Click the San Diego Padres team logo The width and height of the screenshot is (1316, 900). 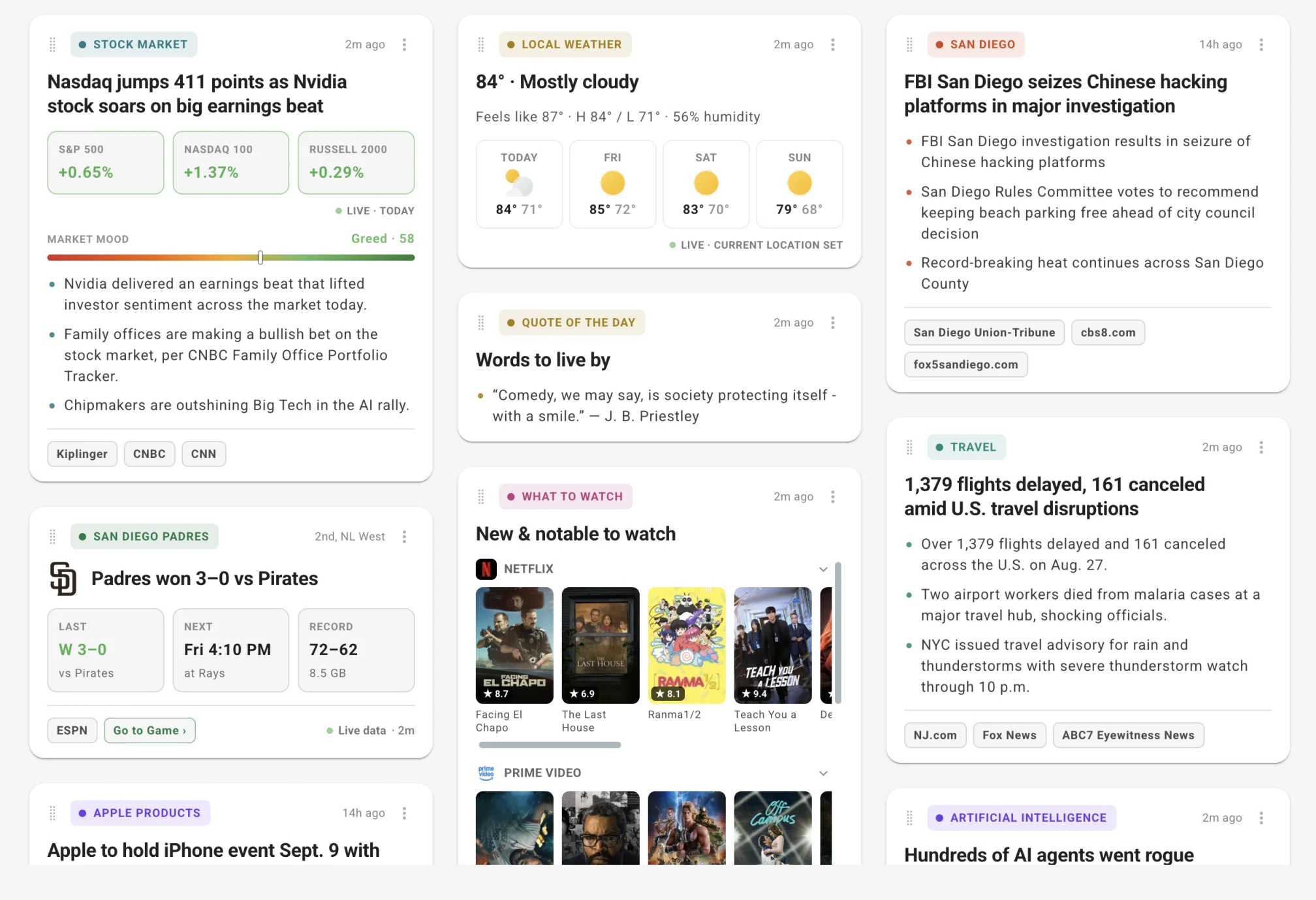(63, 579)
